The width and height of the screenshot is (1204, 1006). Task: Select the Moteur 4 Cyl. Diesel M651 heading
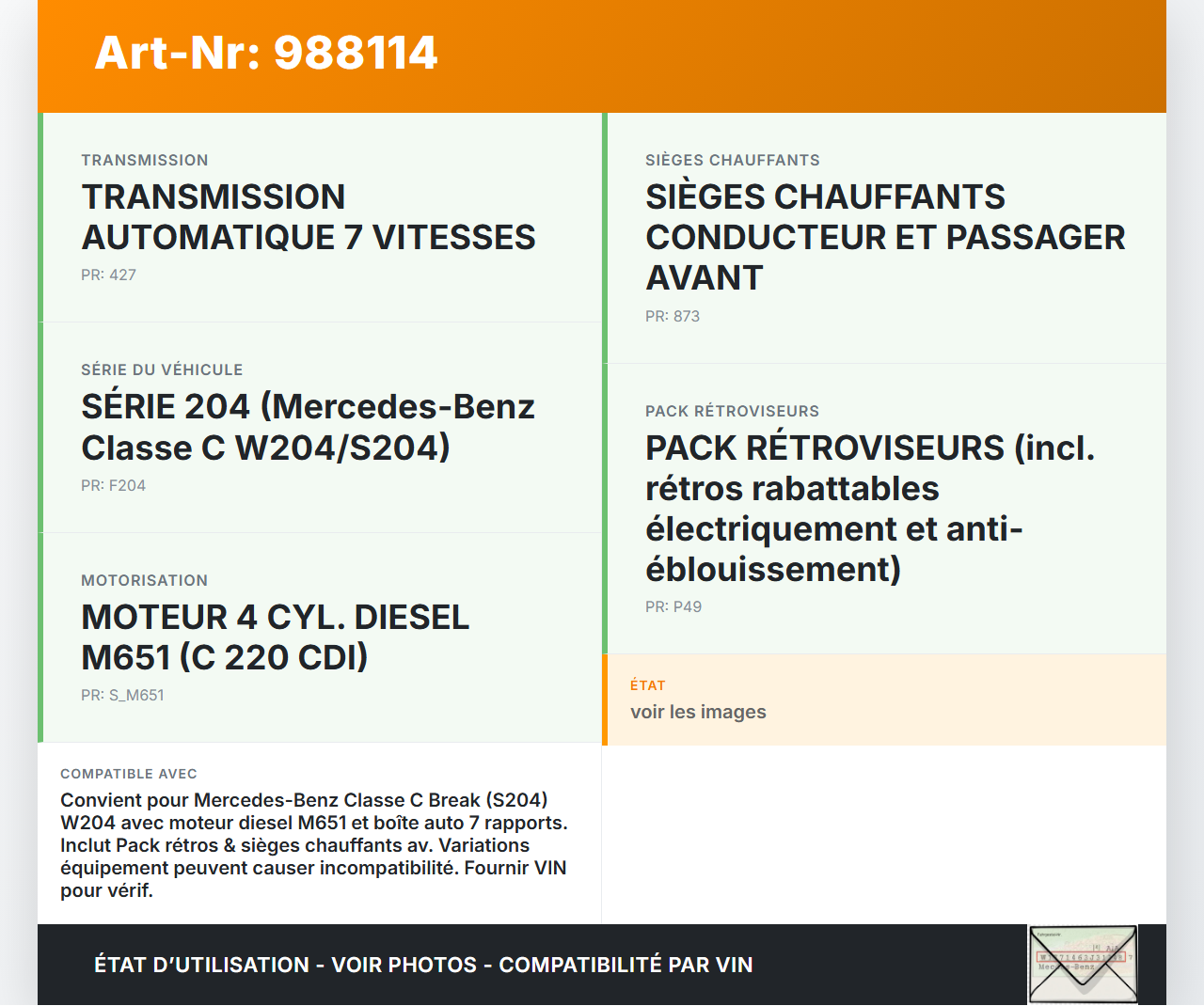pyautogui.click(x=275, y=637)
